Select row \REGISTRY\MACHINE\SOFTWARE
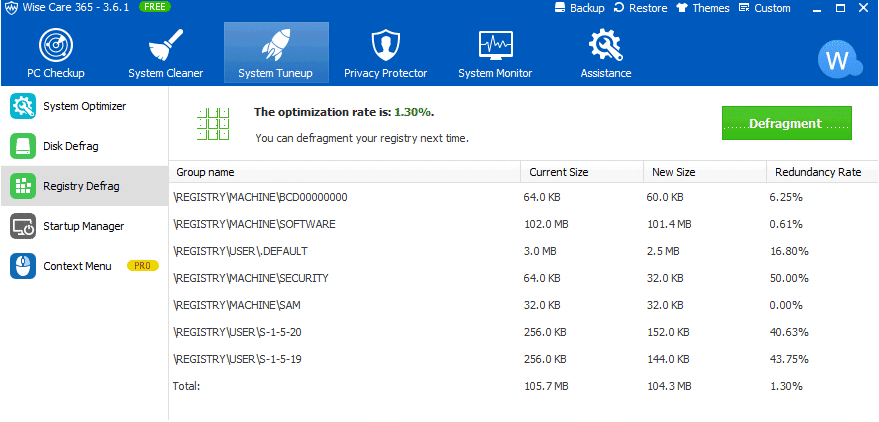This screenshot has height=422, width=879. [x=523, y=224]
